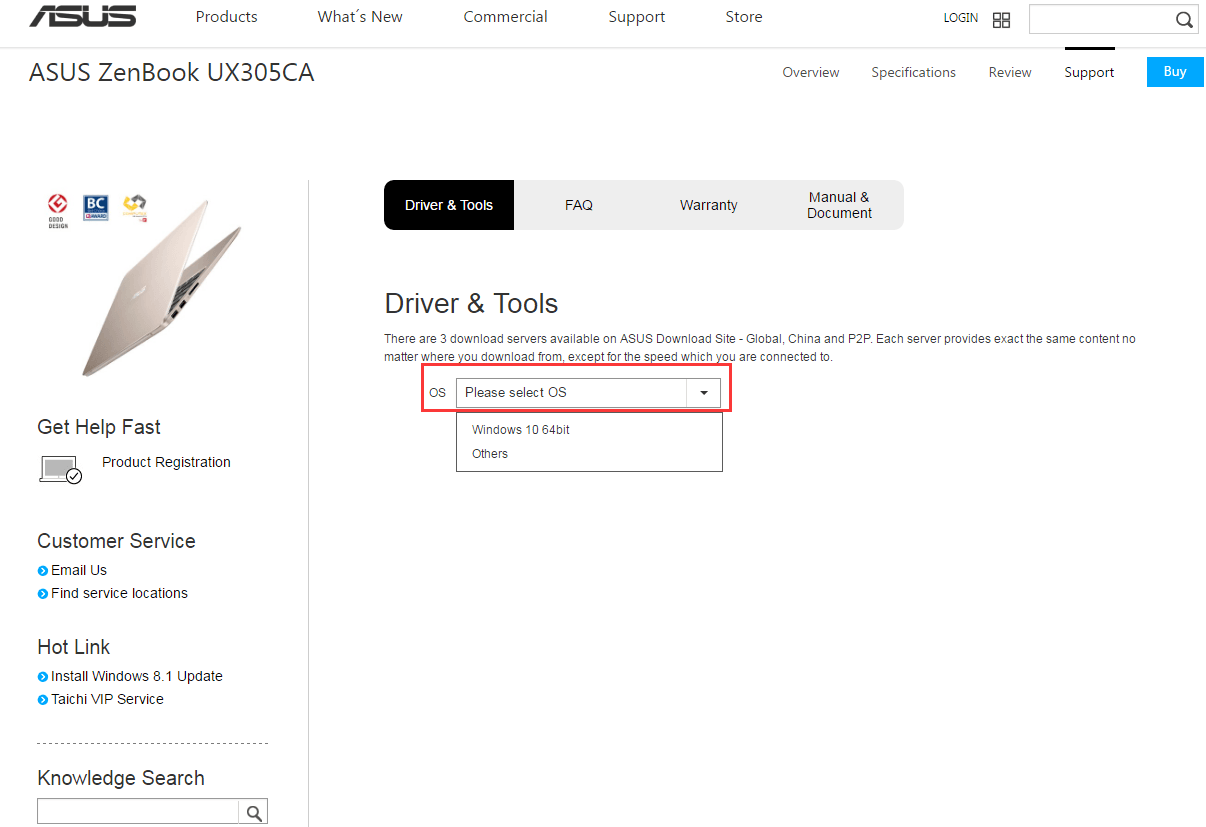Click the Hot Link heading
Viewport: 1206px width, 827px height.
(73, 647)
